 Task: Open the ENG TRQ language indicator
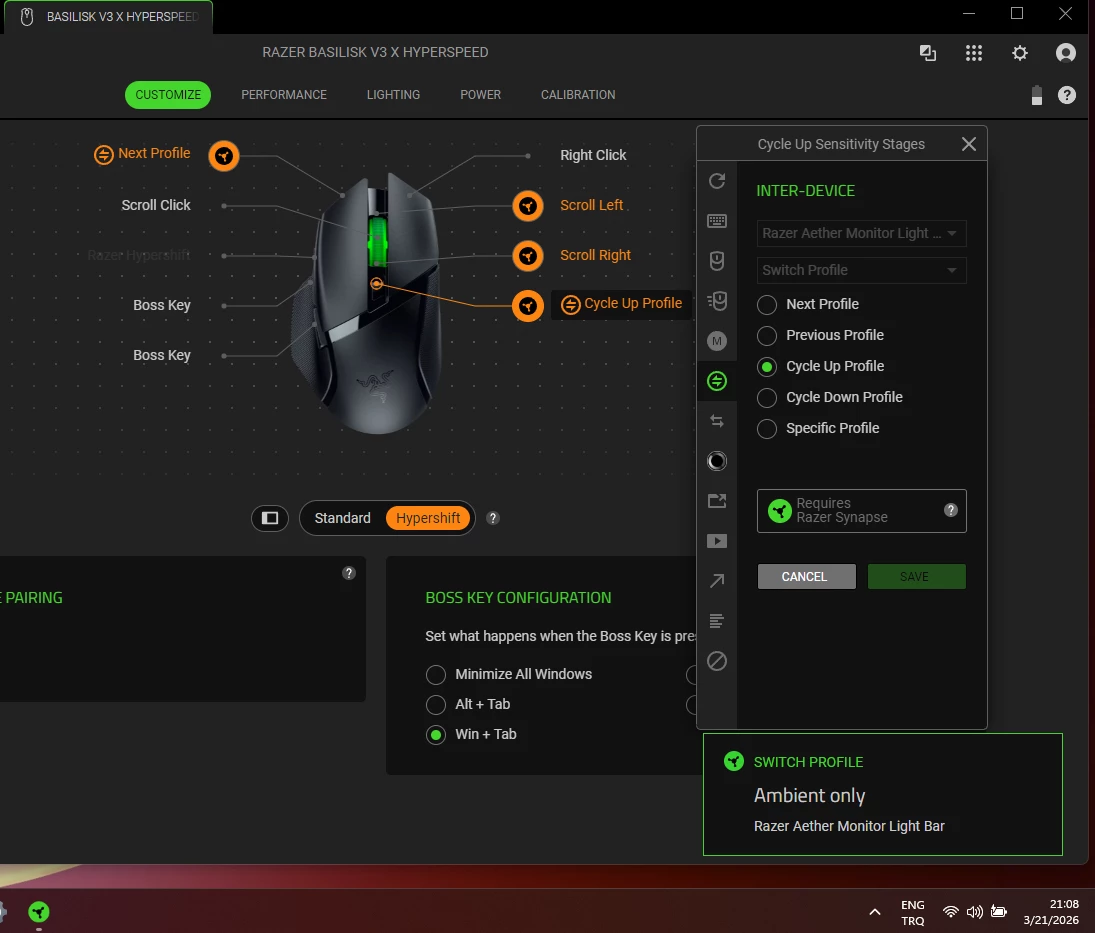coord(913,912)
